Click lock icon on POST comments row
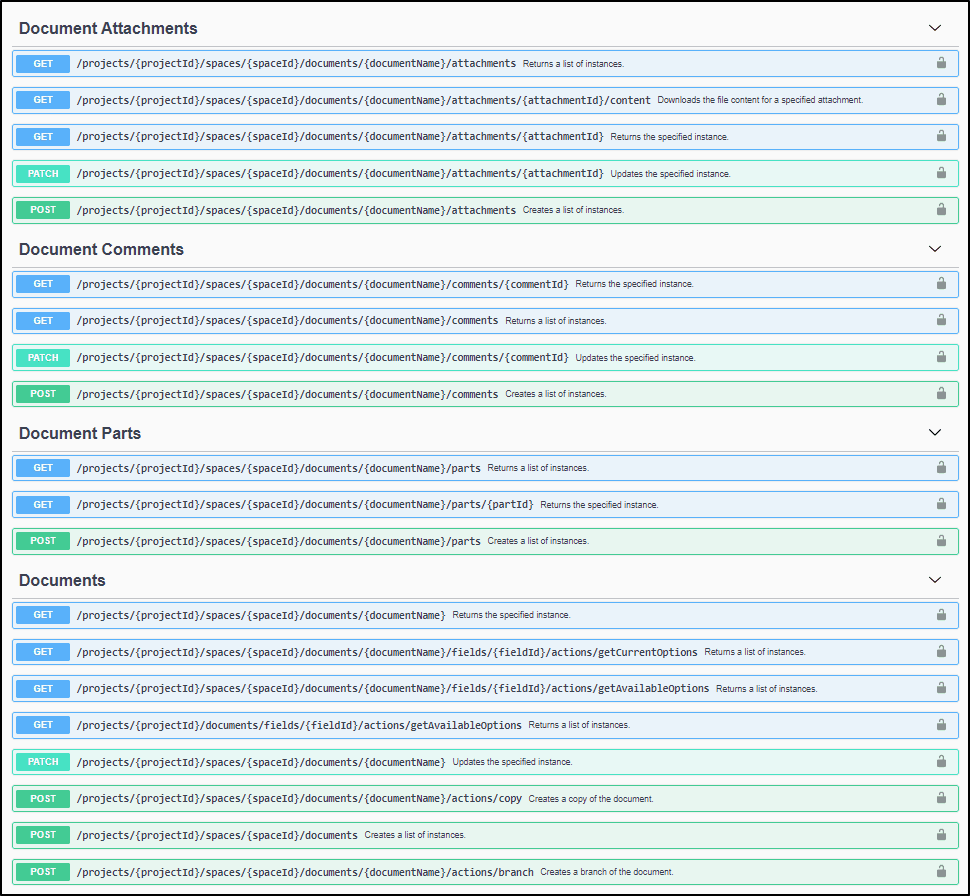Image resolution: width=970 pixels, height=896 pixels. [941, 394]
